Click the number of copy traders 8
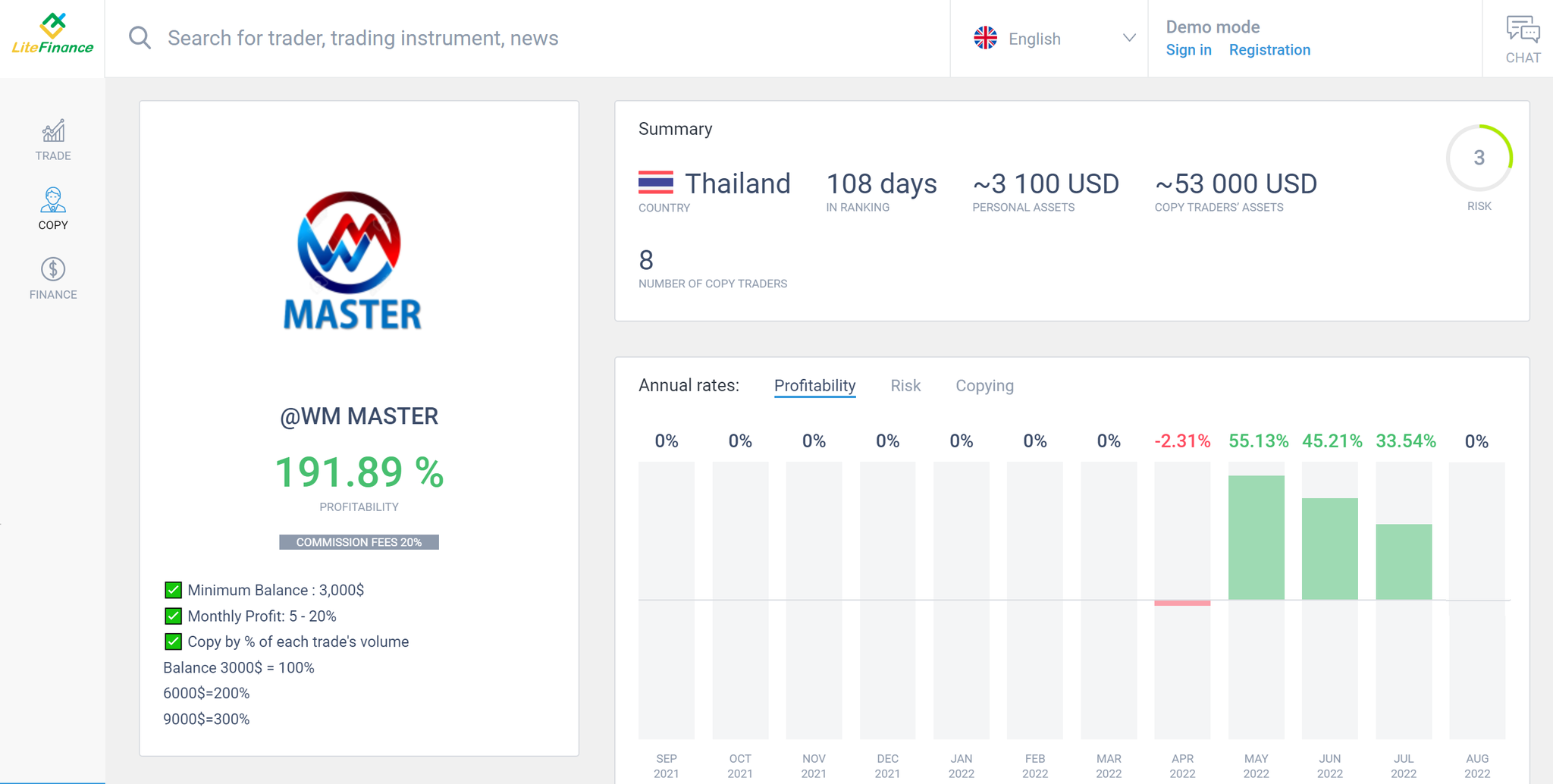Image resolution: width=1553 pixels, height=784 pixels. click(x=646, y=260)
